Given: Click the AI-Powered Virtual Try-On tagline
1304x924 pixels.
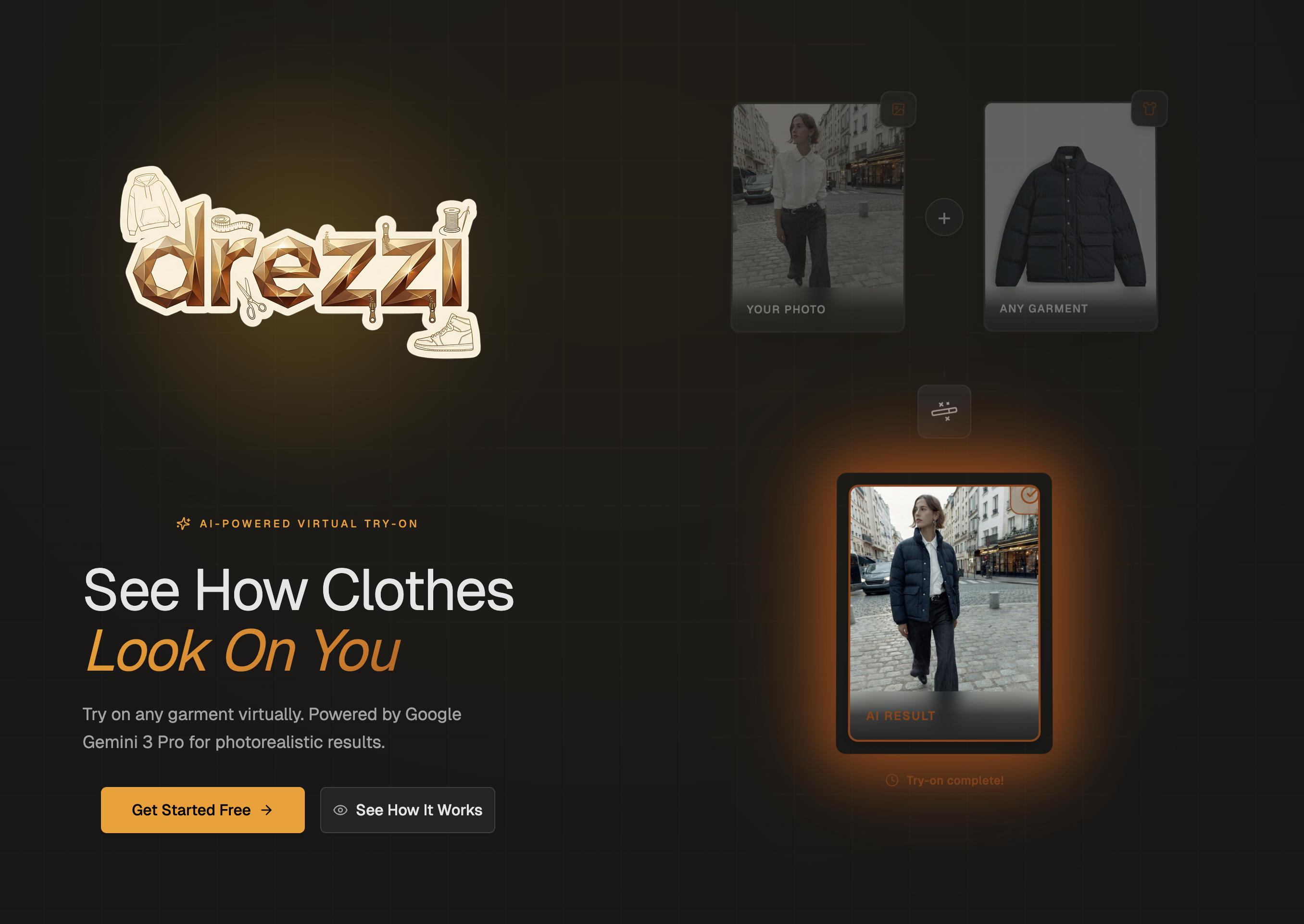Looking at the screenshot, I should [x=309, y=524].
